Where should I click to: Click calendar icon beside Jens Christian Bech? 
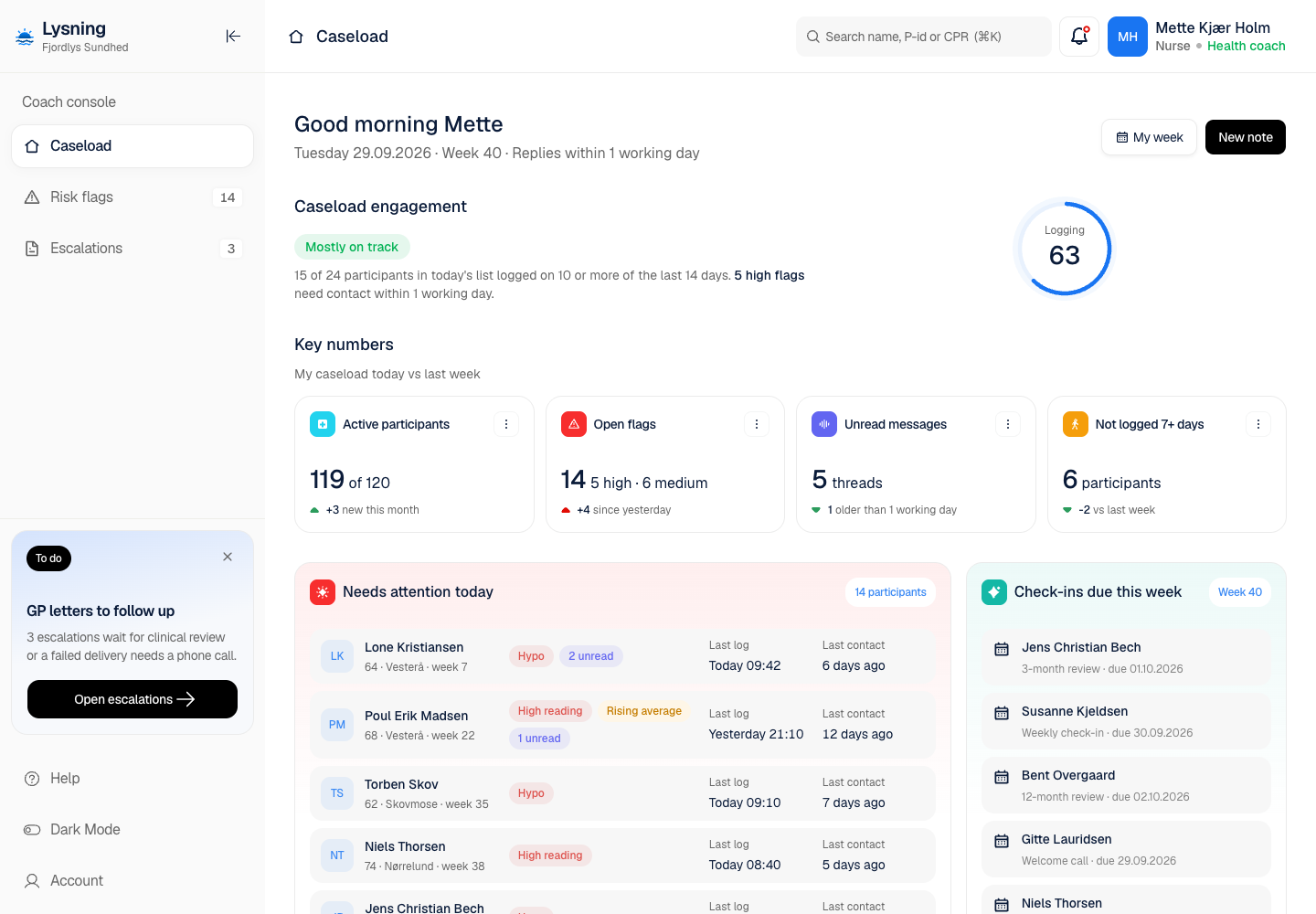click(x=1002, y=649)
